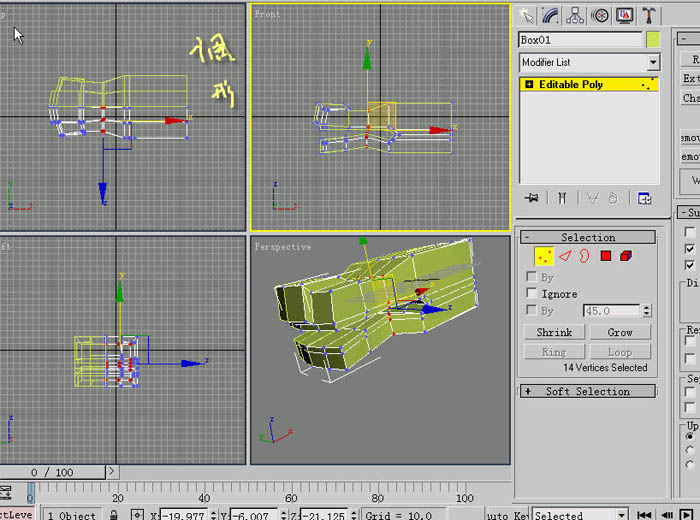
Task: Enable the 'By' angle checkbox beside 45.0
Action: pyautogui.click(x=531, y=310)
